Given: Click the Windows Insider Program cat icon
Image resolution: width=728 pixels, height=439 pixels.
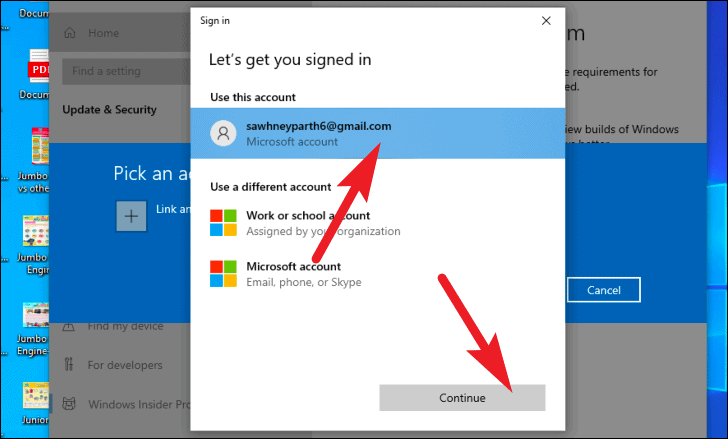Looking at the screenshot, I should point(69,404).
